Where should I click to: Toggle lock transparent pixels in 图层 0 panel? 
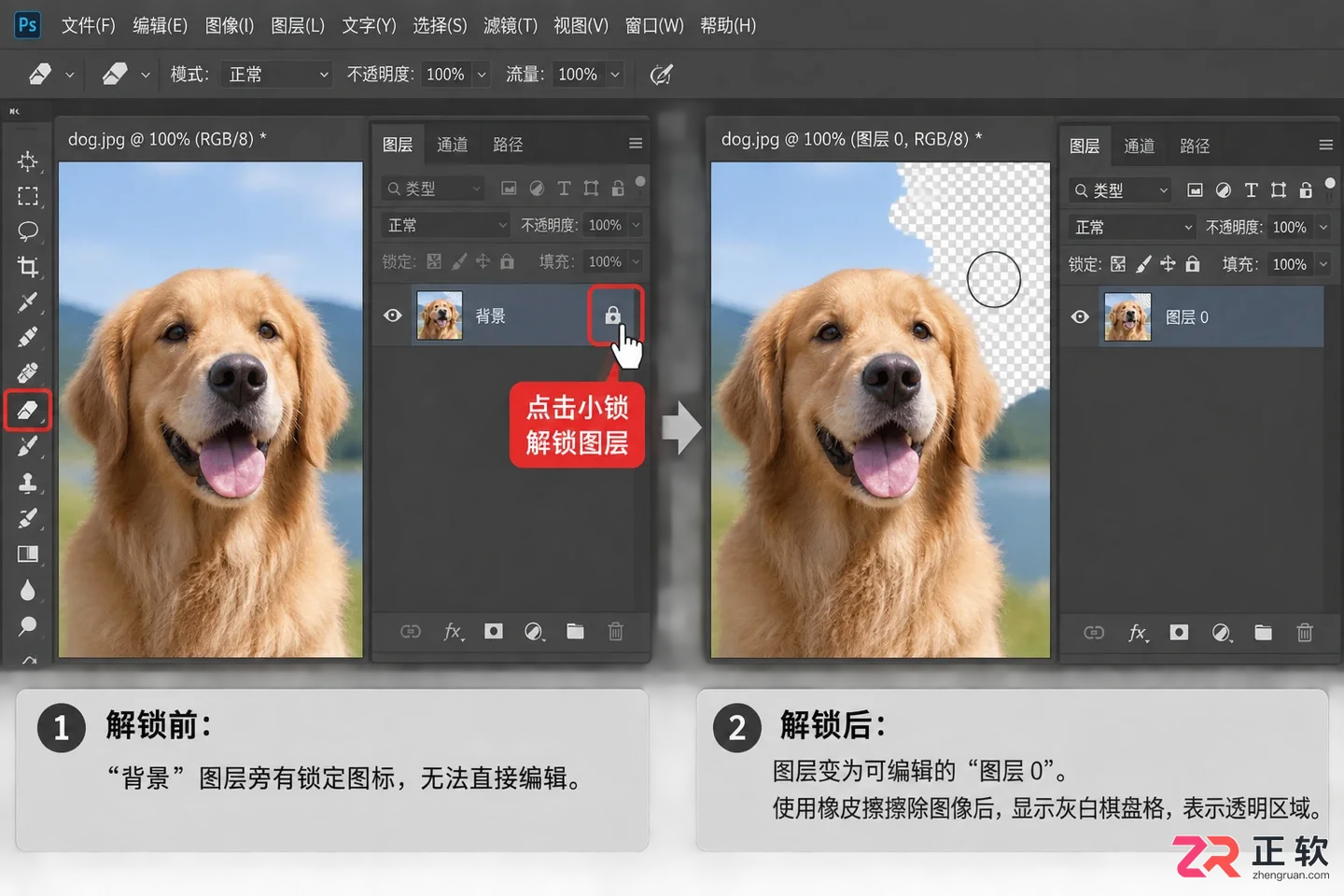coord(1118,264)
